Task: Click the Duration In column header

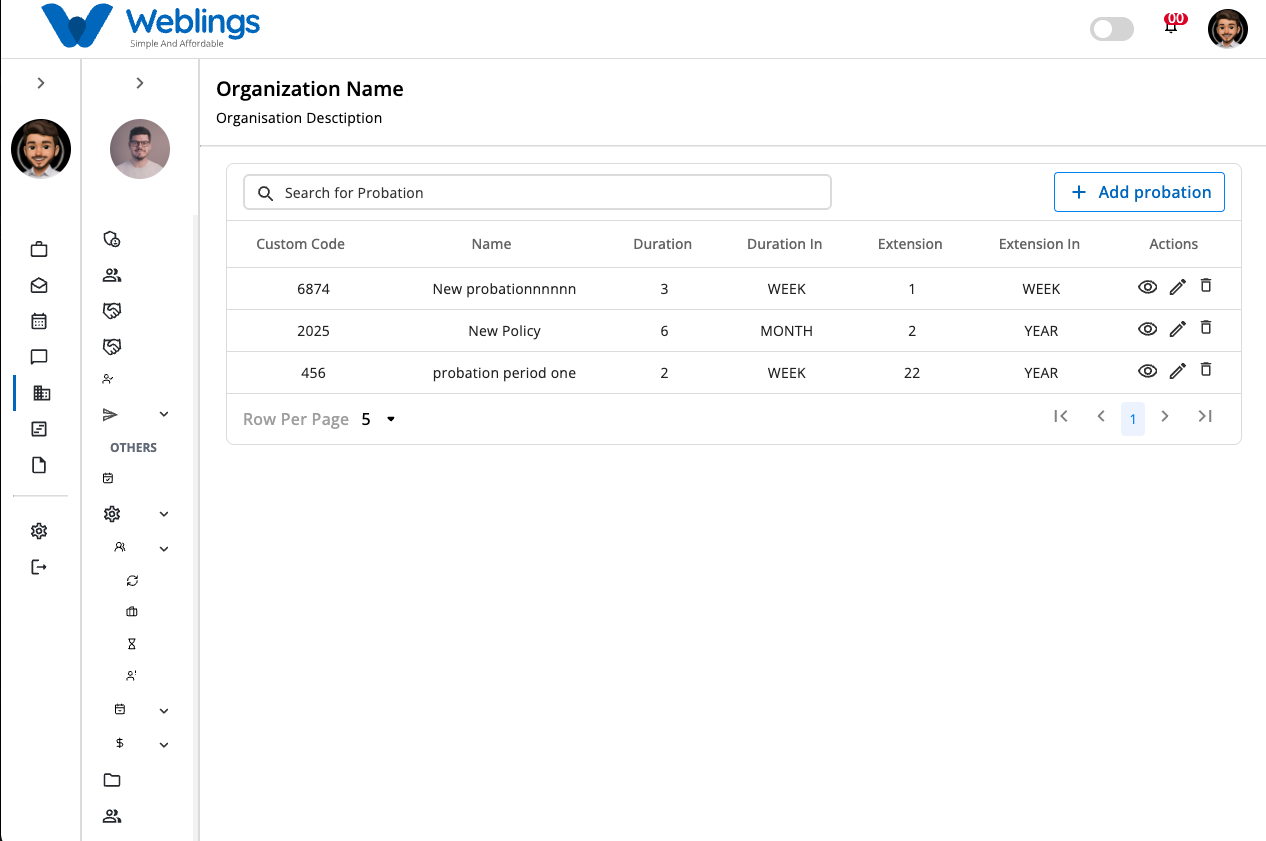Action: coord(785,244)
